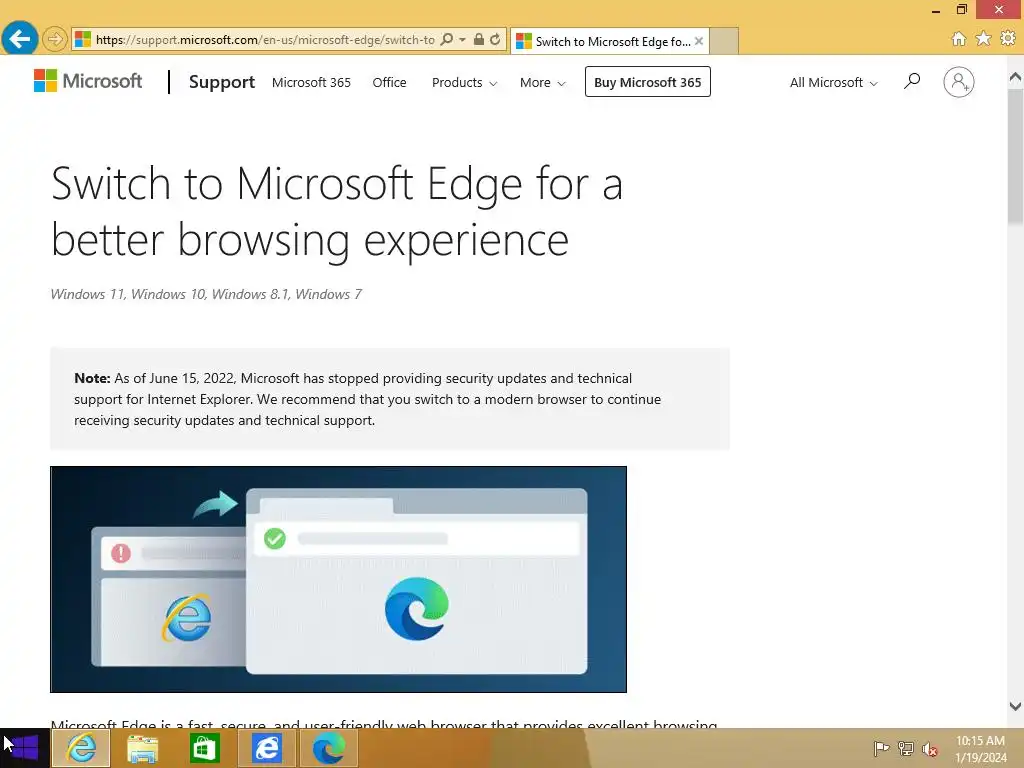Click the page heading Switch to Microsoft Edge
The image size is (1024, 768).
click(336, 212)
